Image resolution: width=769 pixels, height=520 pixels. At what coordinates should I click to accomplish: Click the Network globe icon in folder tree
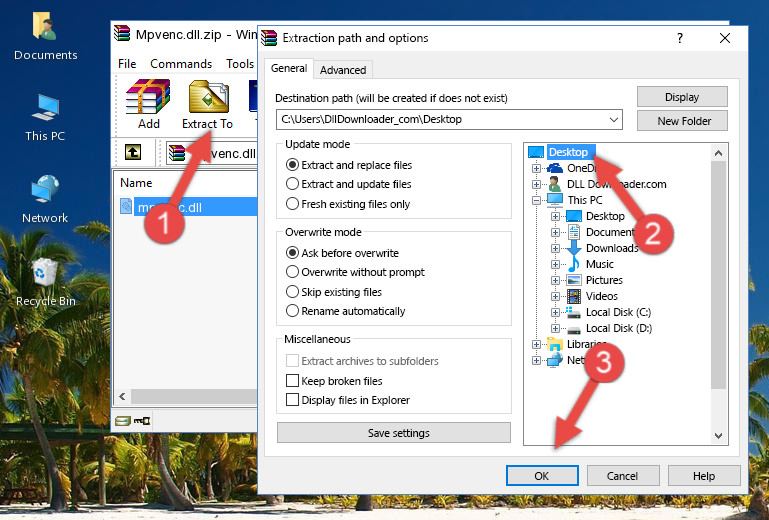[555, 360]
